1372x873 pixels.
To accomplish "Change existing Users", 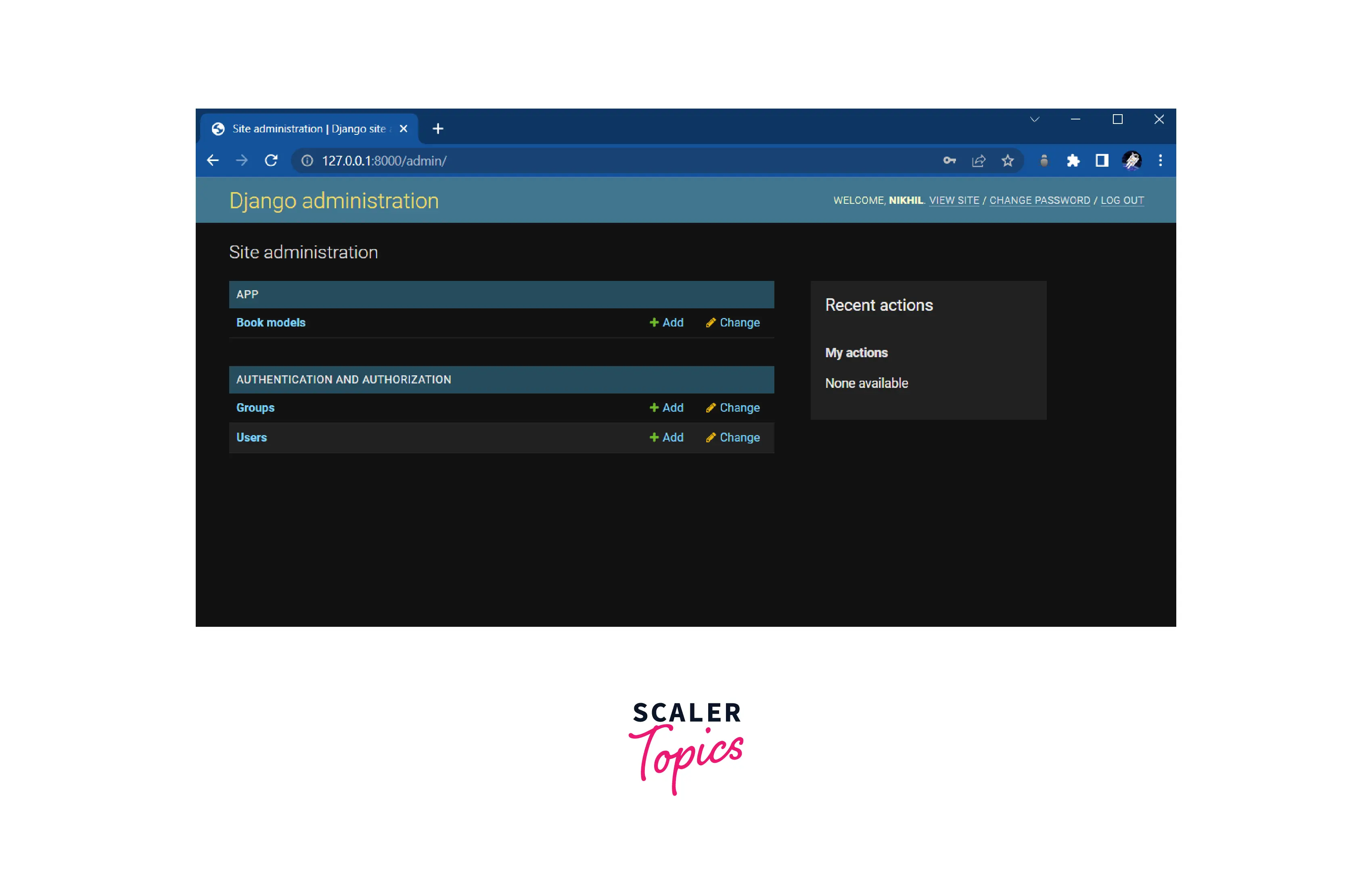I will 732,438.
